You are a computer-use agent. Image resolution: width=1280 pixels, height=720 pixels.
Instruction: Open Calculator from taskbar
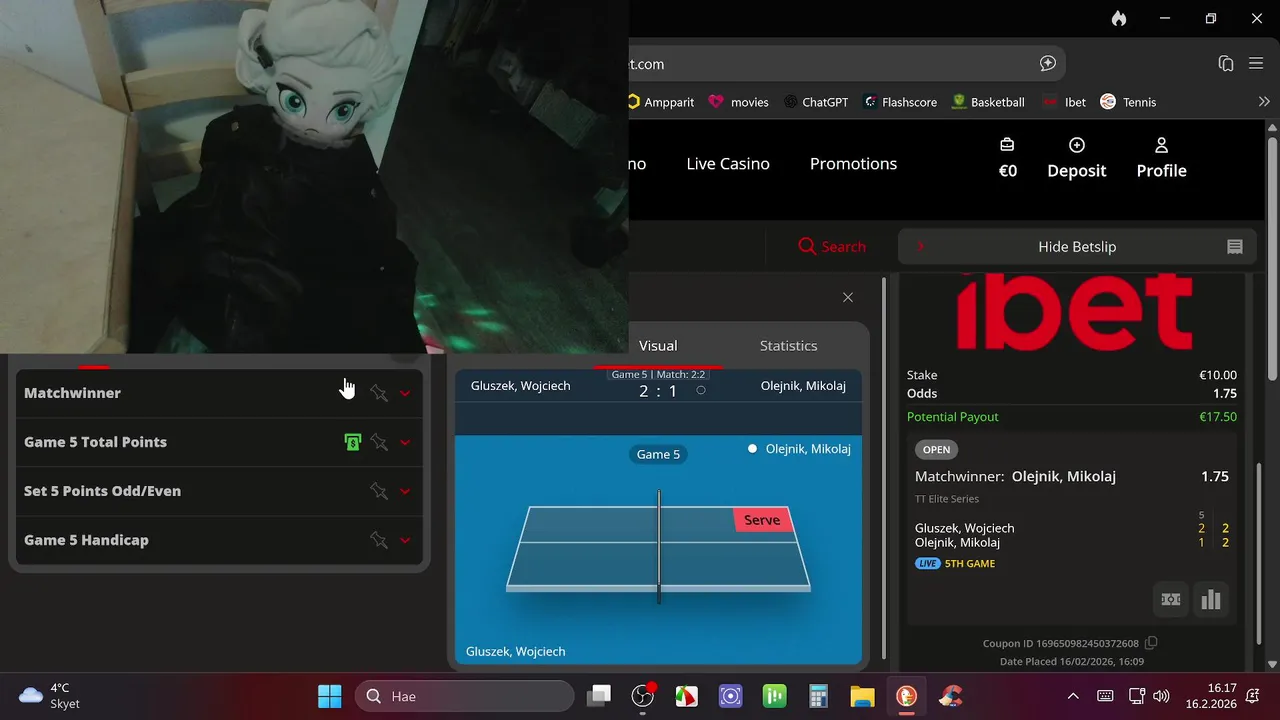(819, 696)
